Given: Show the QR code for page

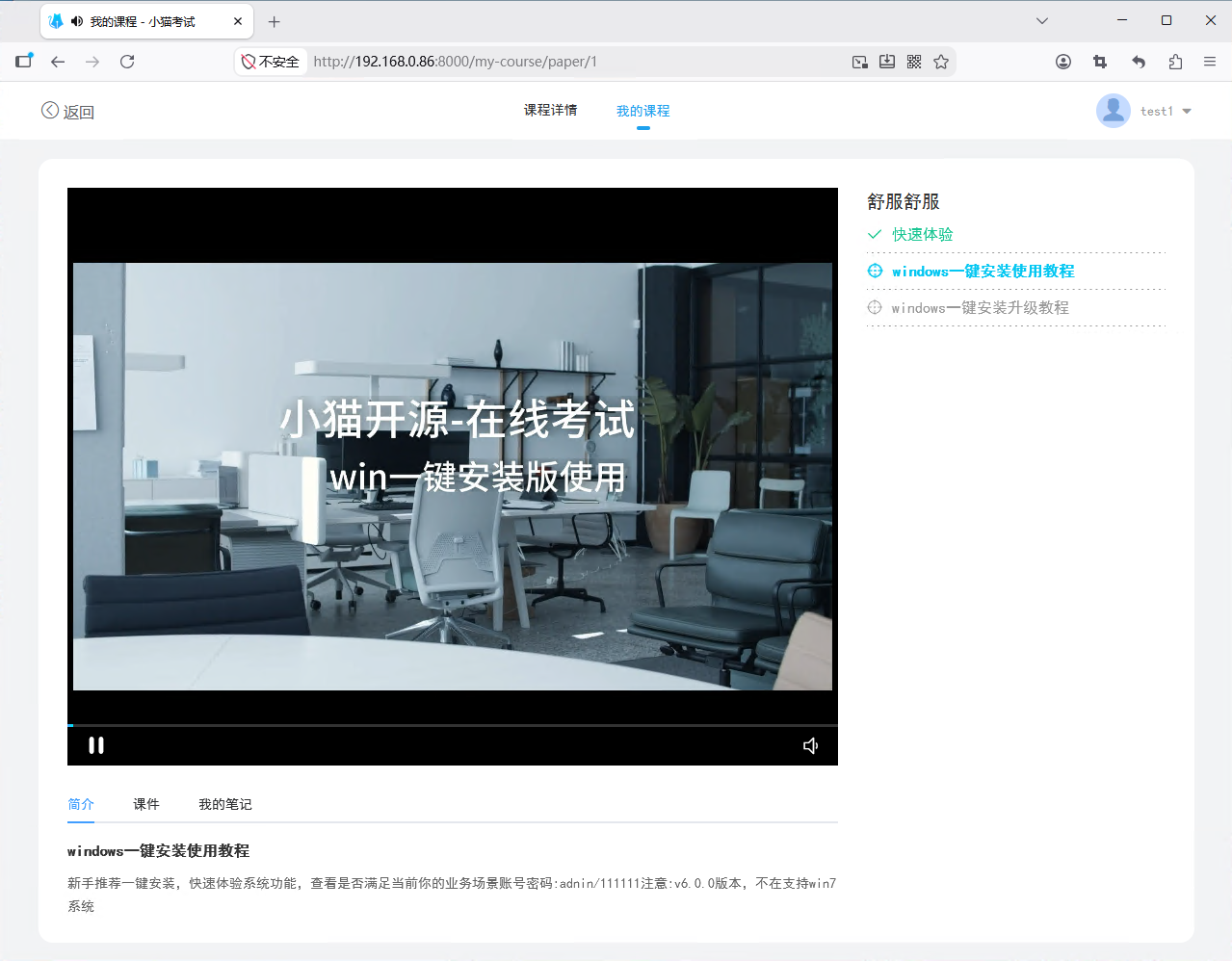Looking at the screenshot, I should pos(914,62).
